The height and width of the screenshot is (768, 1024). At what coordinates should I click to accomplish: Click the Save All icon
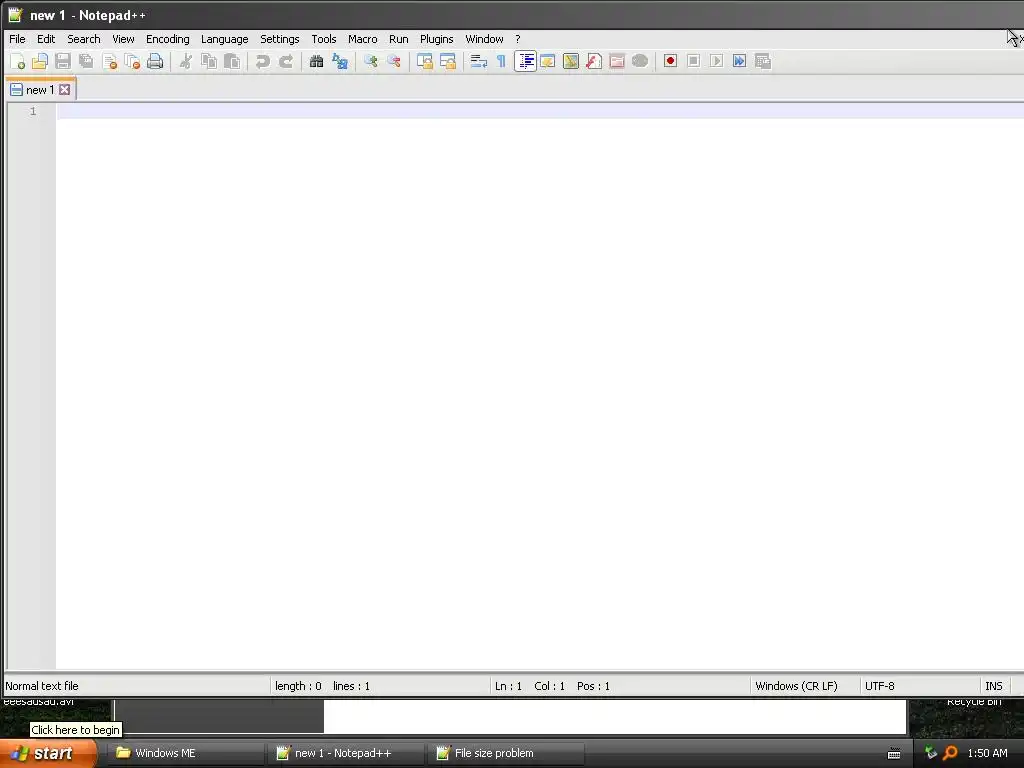pos(86,61)
